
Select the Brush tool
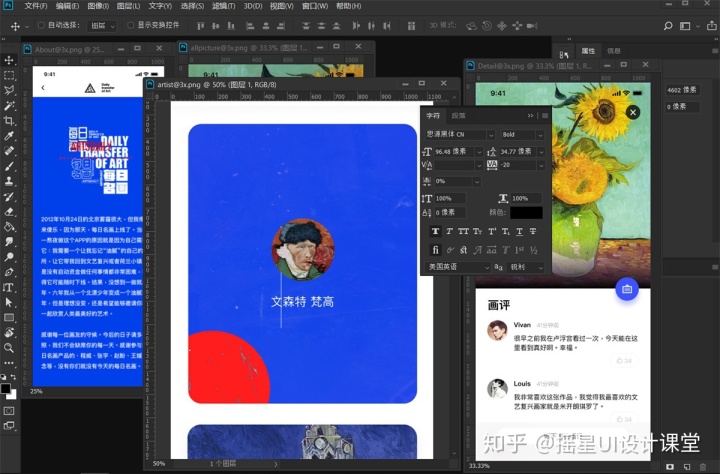tap(9, 166)
